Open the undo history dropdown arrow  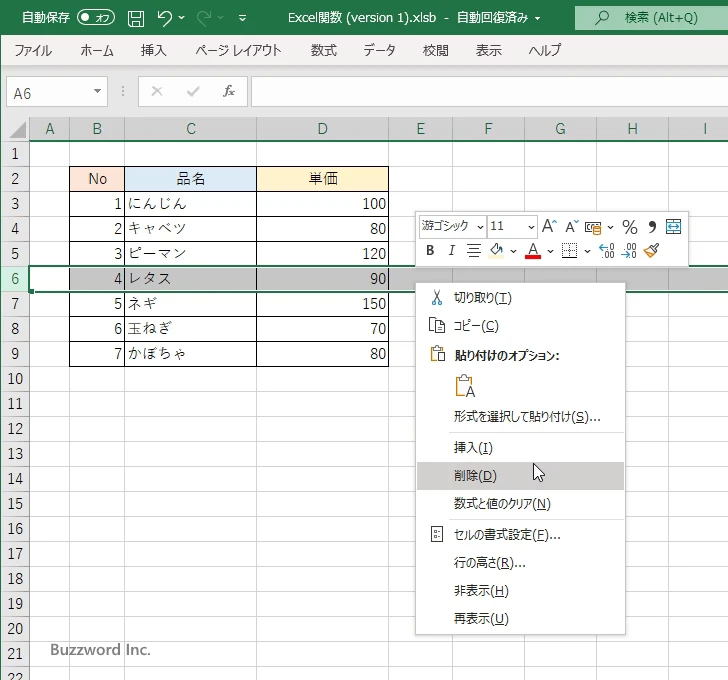[x=182, y=18]
